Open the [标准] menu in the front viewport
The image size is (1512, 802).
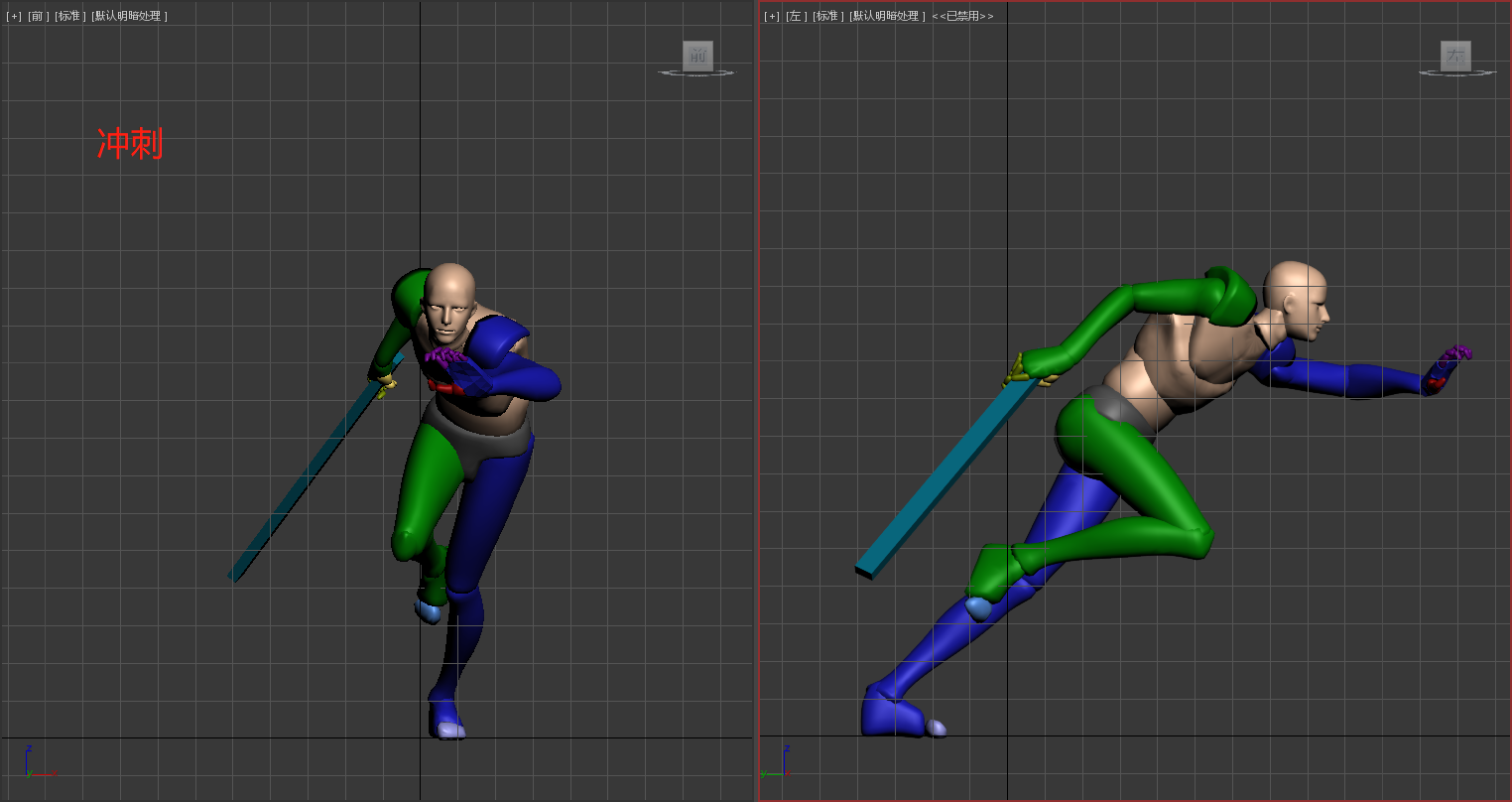click(x=69, y=16)
